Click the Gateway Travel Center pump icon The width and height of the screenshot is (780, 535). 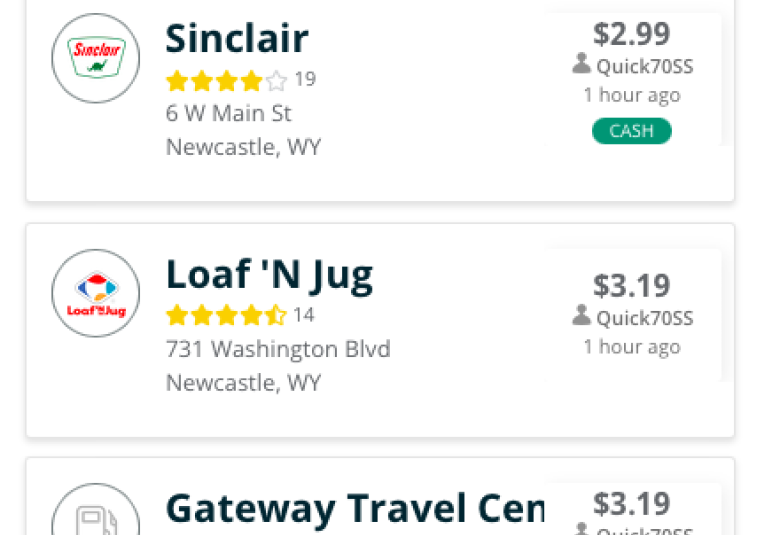[x=96, y=513]
